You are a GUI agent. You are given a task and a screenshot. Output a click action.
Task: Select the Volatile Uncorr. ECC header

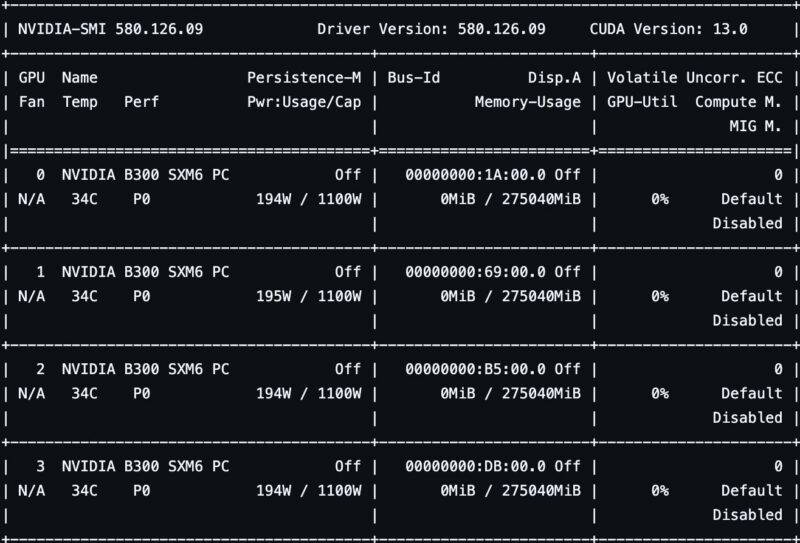[694, 78]
